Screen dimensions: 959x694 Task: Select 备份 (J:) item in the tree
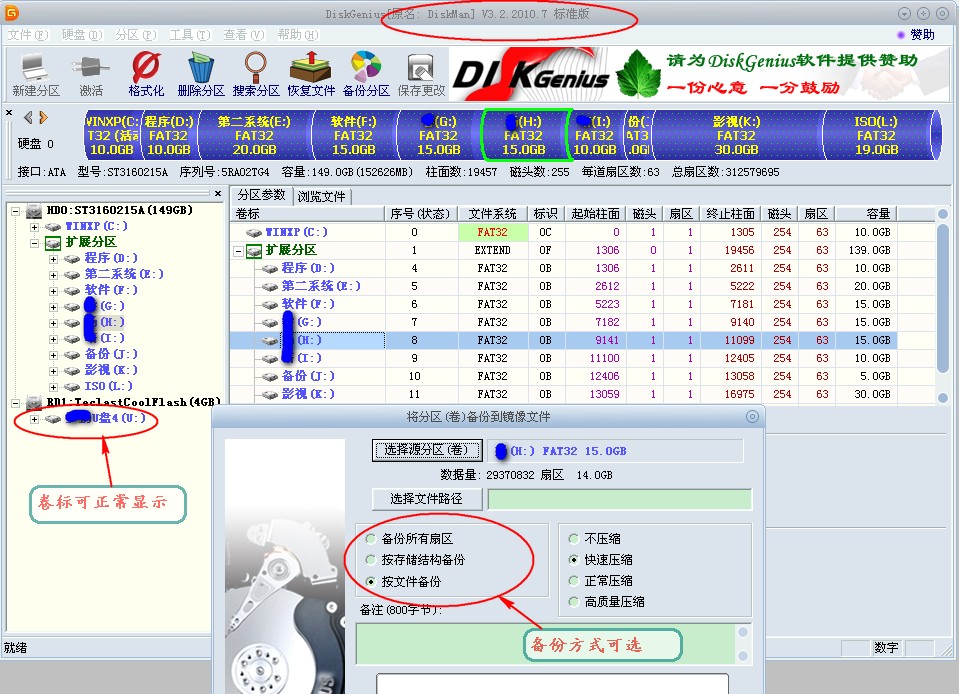111,354
